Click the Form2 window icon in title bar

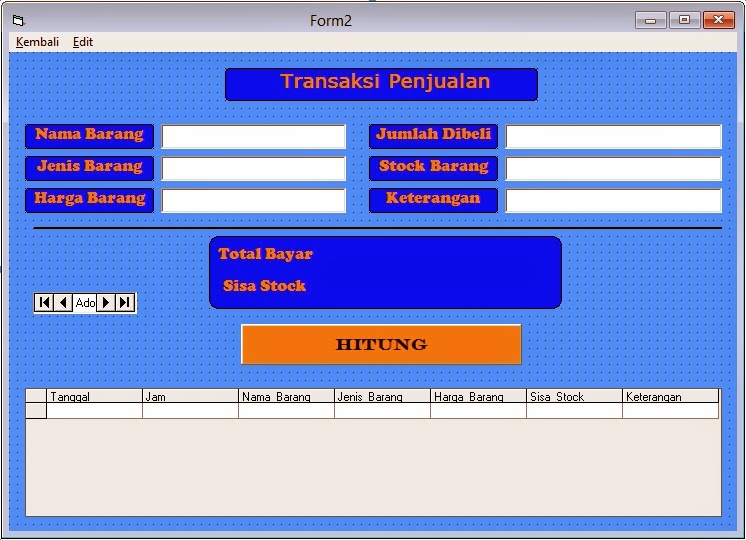(19, 20)
